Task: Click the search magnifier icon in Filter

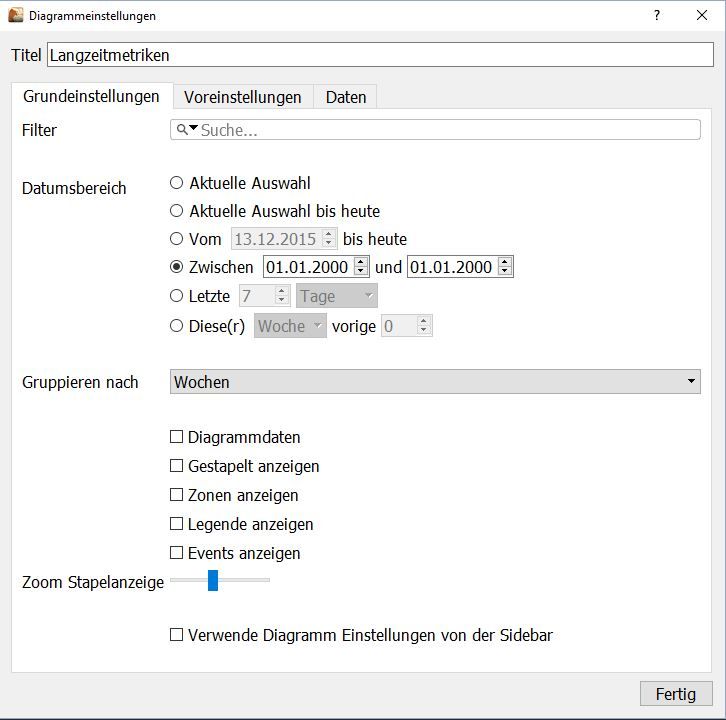Action: click(x=182, y=130)
